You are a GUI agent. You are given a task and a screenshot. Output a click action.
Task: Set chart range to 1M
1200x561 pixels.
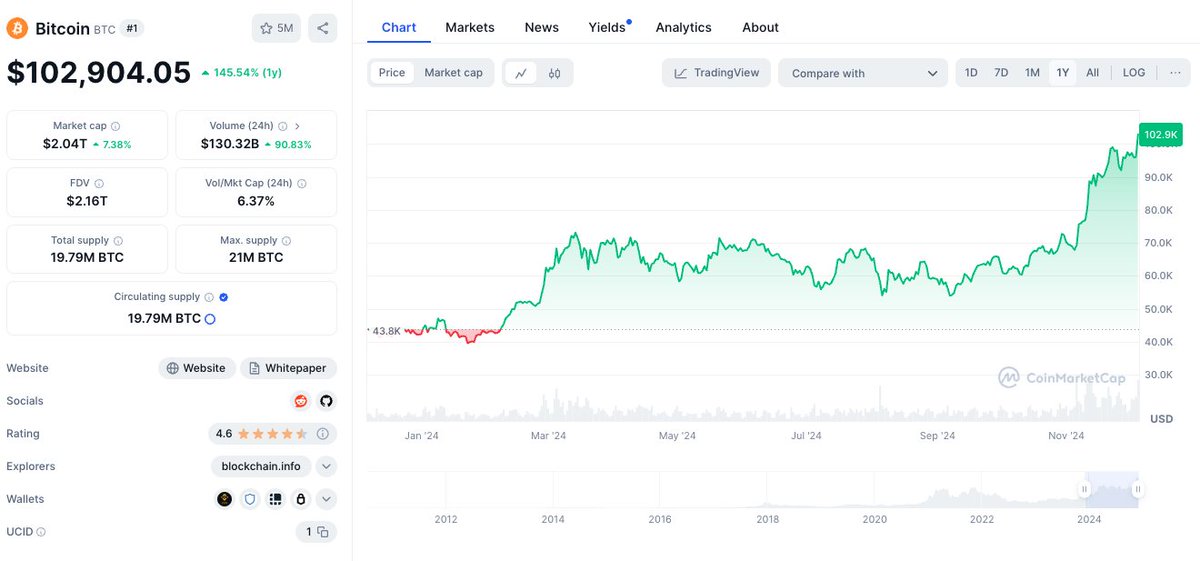[x=1032, y=73]
